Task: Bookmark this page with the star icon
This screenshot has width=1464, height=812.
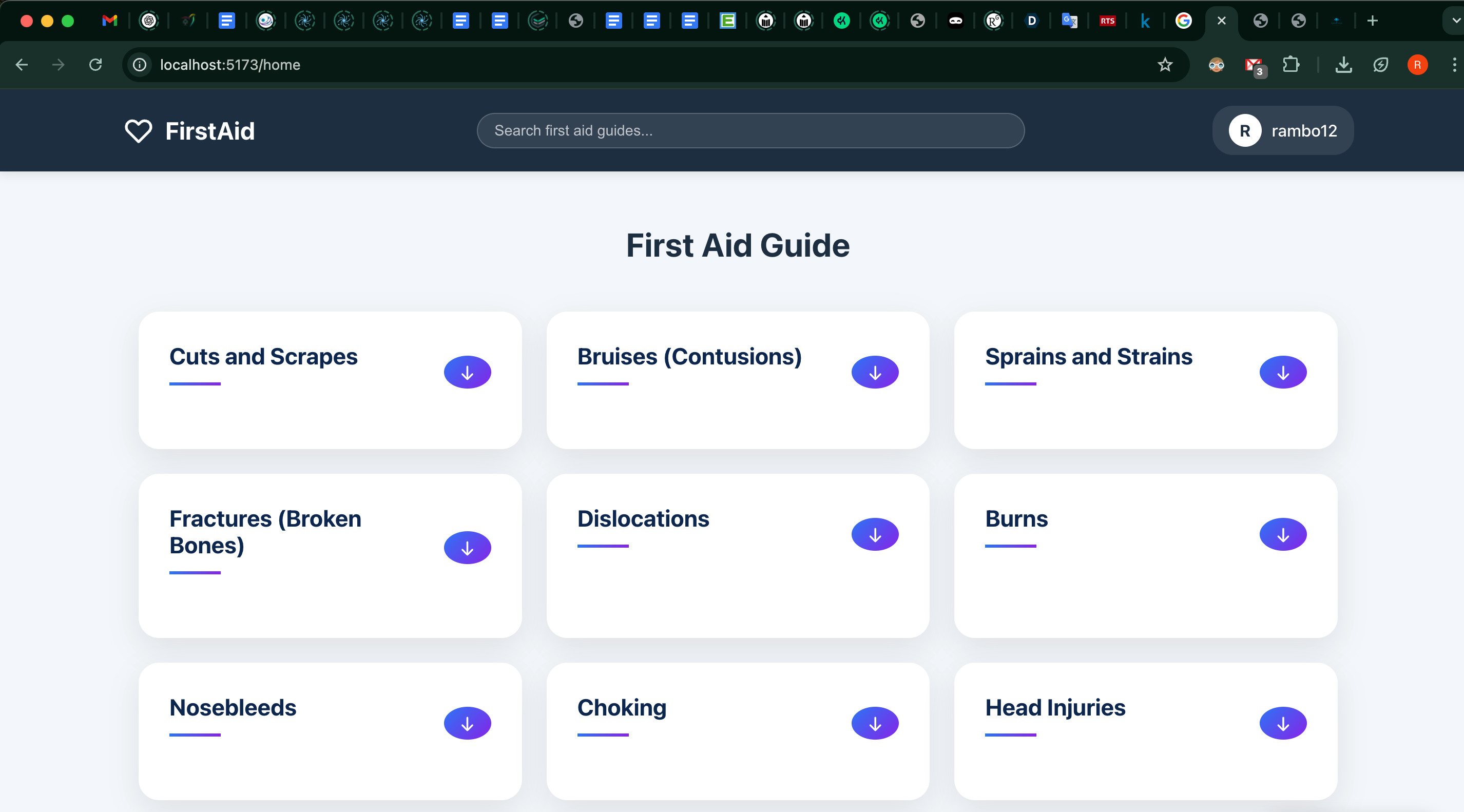Action: (x=1165, y=65)
